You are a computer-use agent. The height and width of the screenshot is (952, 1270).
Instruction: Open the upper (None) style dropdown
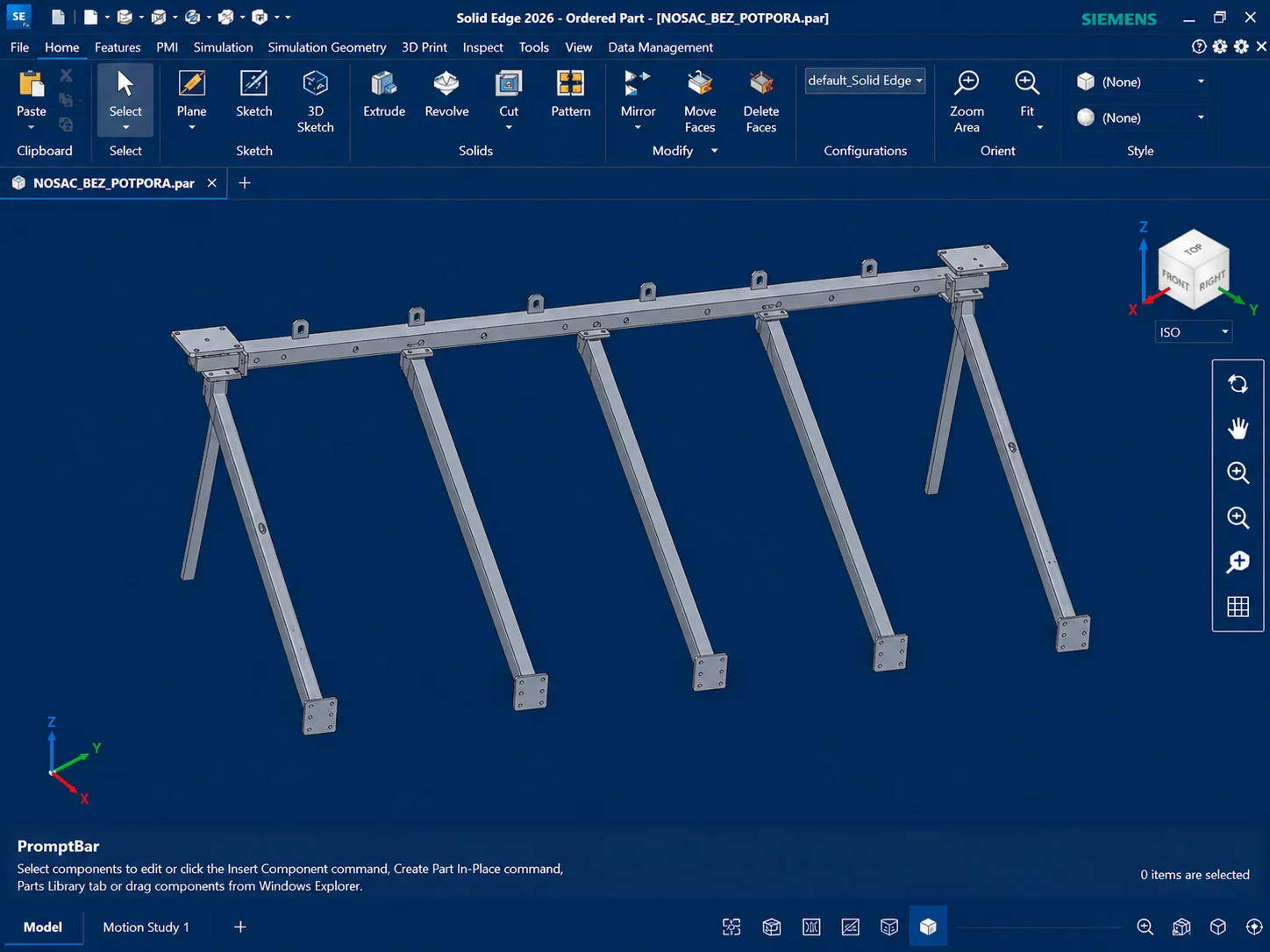[1140, 82]
